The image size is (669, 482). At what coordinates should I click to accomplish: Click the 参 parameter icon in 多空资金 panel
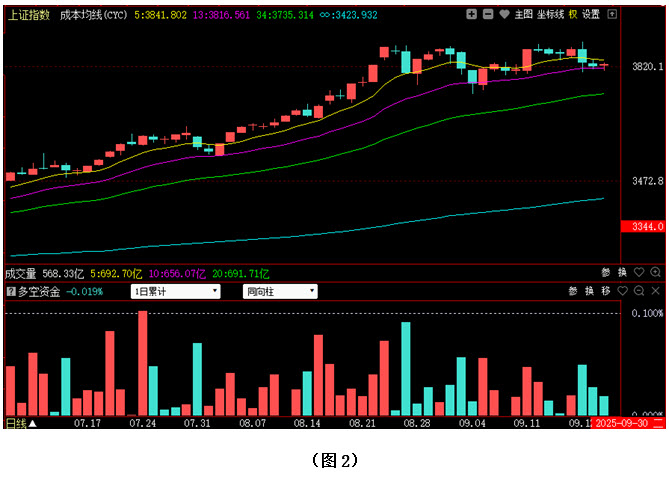click(573, 291)
